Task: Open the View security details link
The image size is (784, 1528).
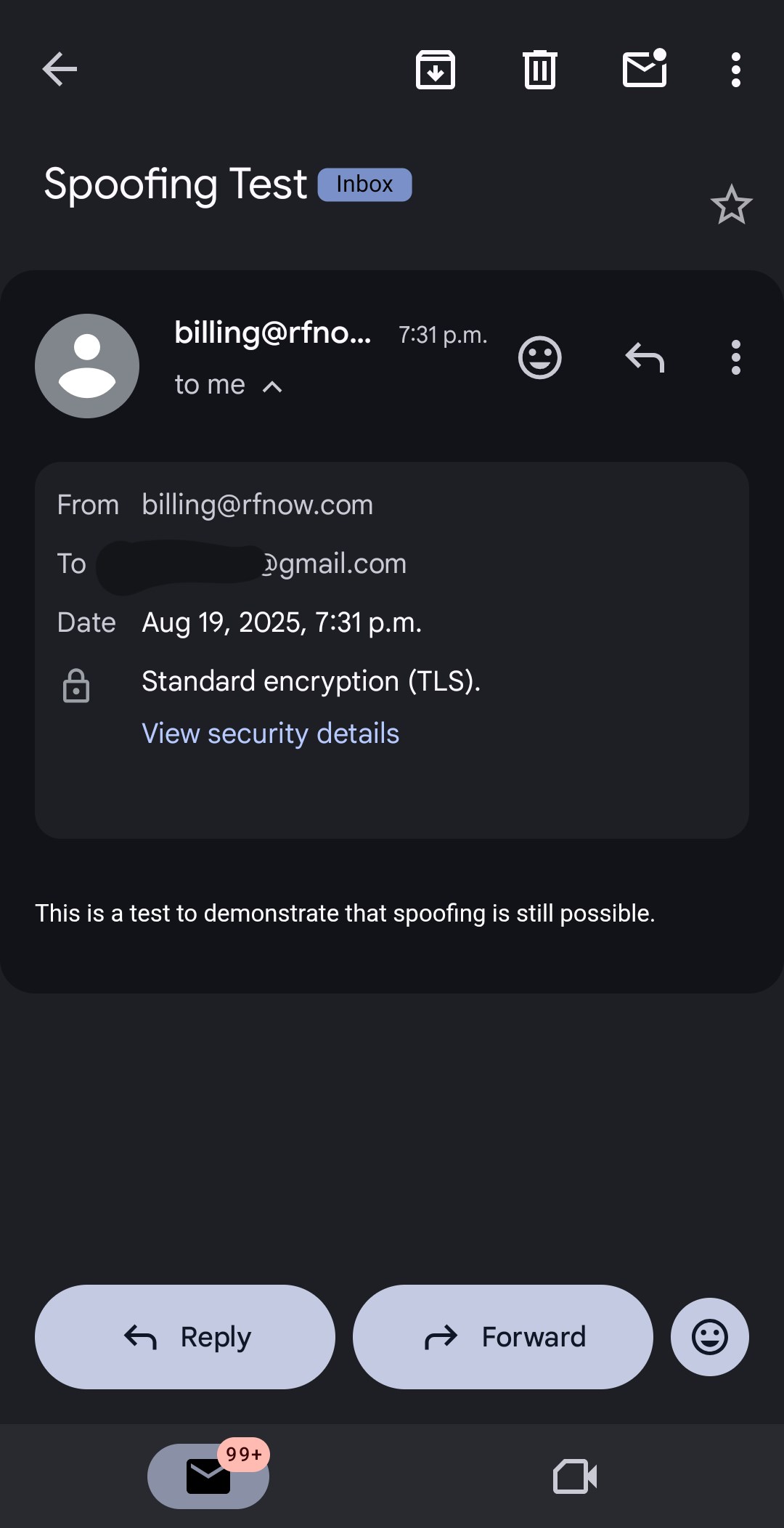Action: pyautogui.click(x=270, y=733)
